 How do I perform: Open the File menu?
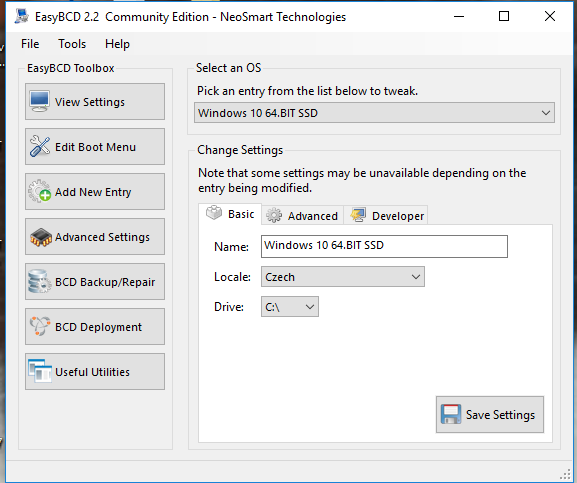click(x=30, y=44)
